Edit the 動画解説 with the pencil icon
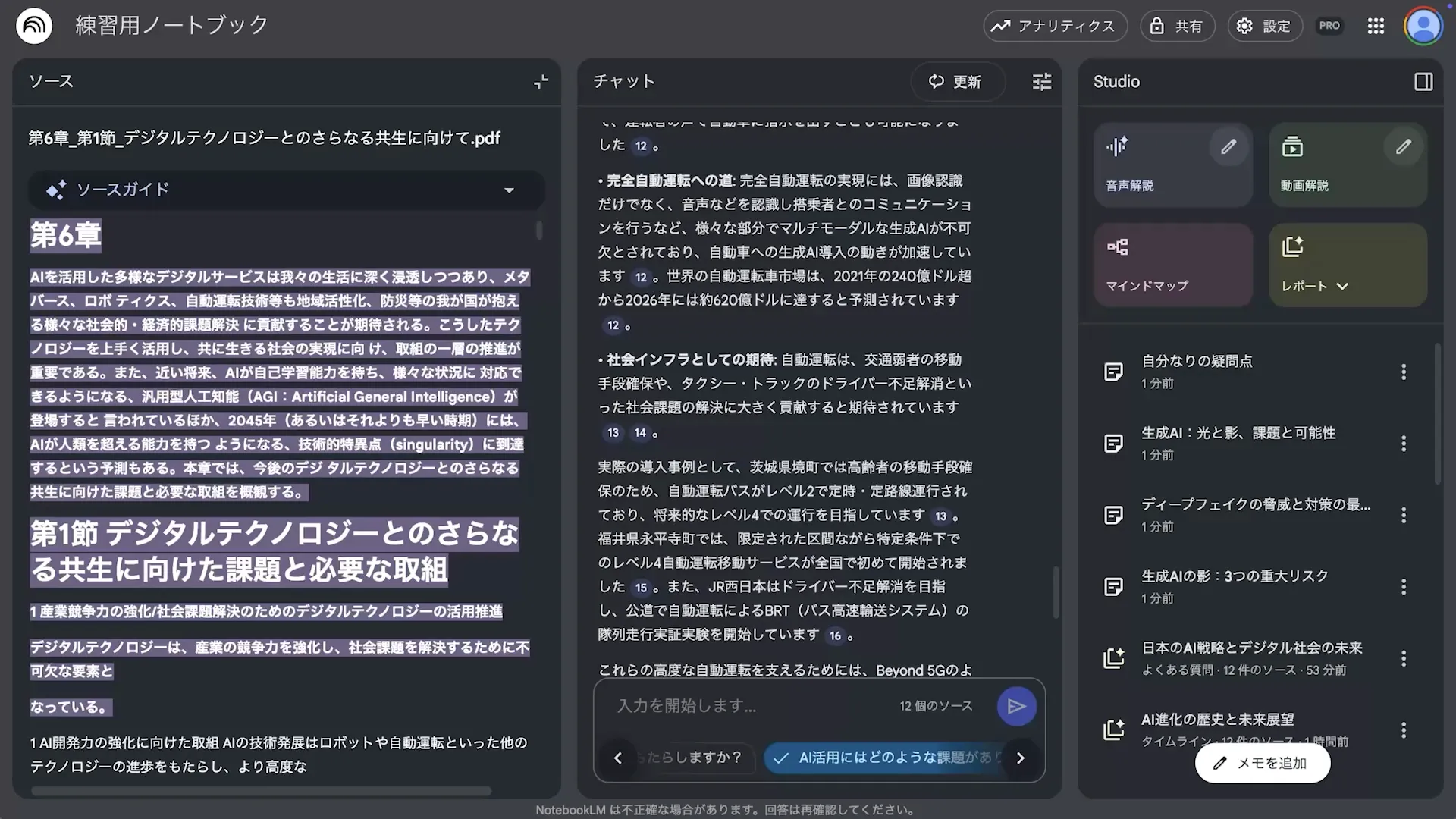 [x=1403, y=146]
